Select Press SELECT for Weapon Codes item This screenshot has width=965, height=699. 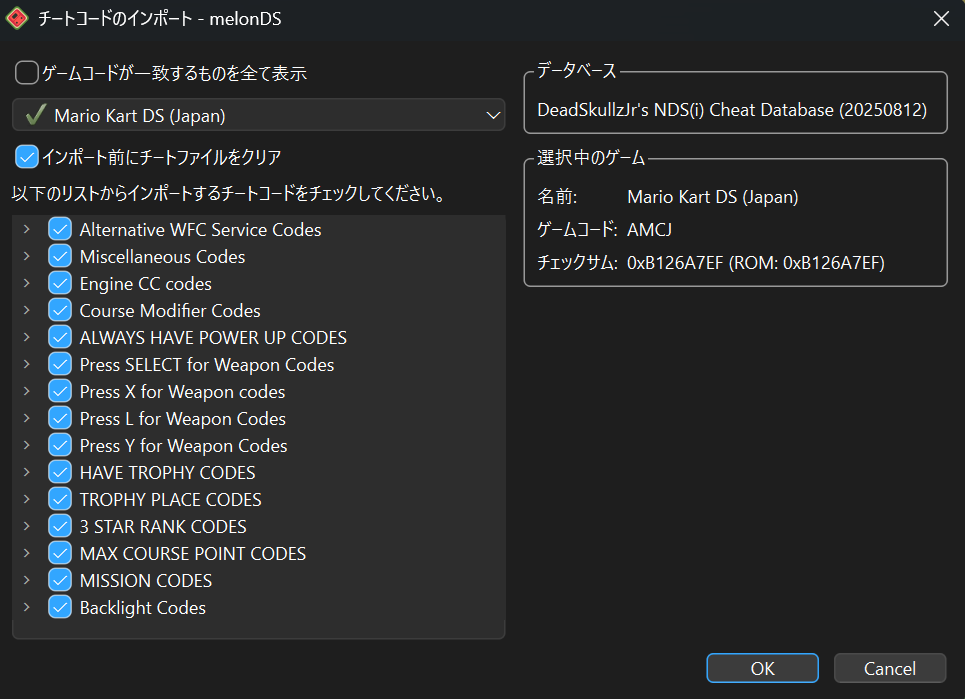click(206, 365)
